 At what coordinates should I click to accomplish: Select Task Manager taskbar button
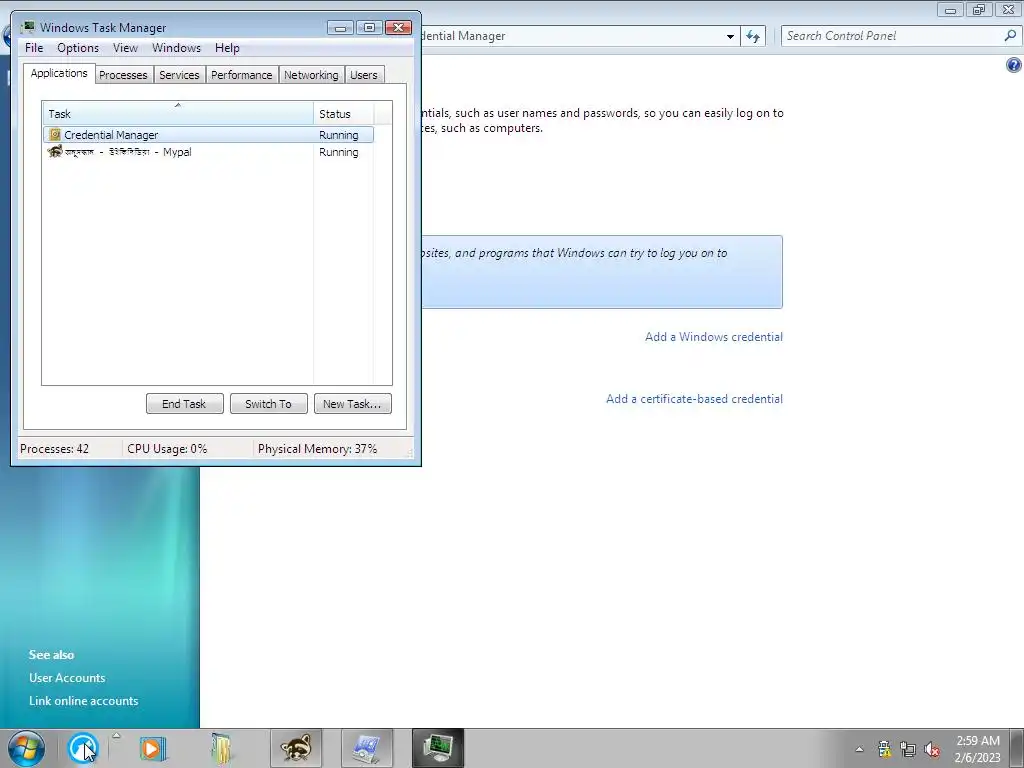point(438,748)
